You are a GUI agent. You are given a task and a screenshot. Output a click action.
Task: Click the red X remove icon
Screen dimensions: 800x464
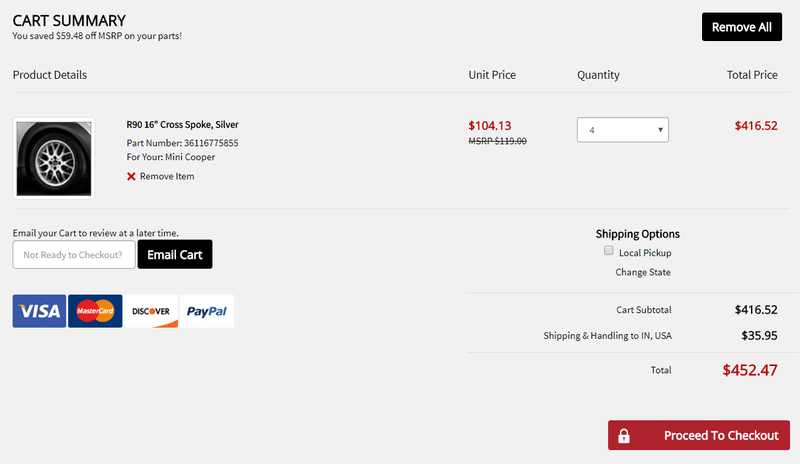[x=131, y=176]
